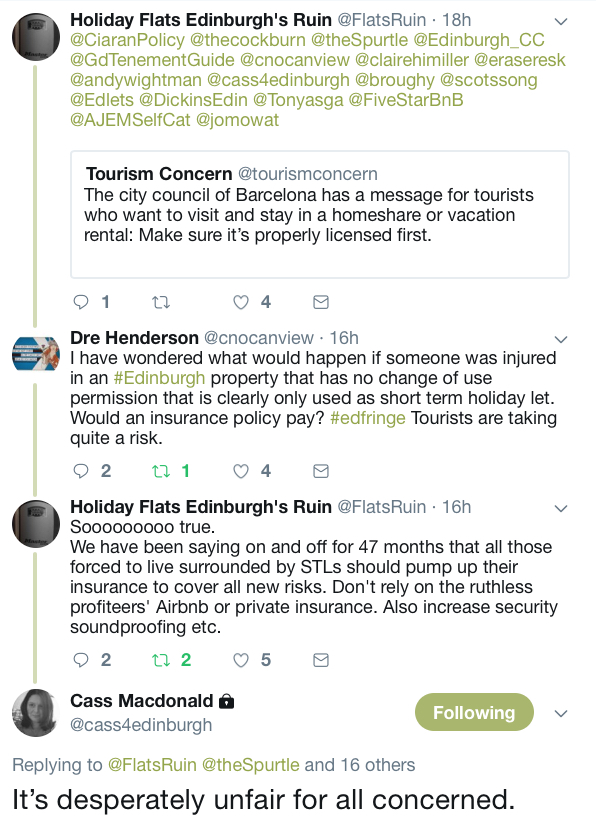The image size is (596, 826).
Task: Open dropdown chevron beside Following button
Action: coord(561,713)
